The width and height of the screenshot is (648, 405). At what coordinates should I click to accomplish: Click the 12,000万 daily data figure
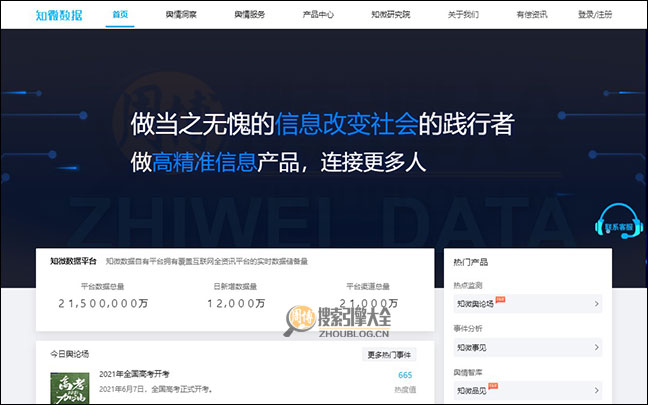[236, 304]
